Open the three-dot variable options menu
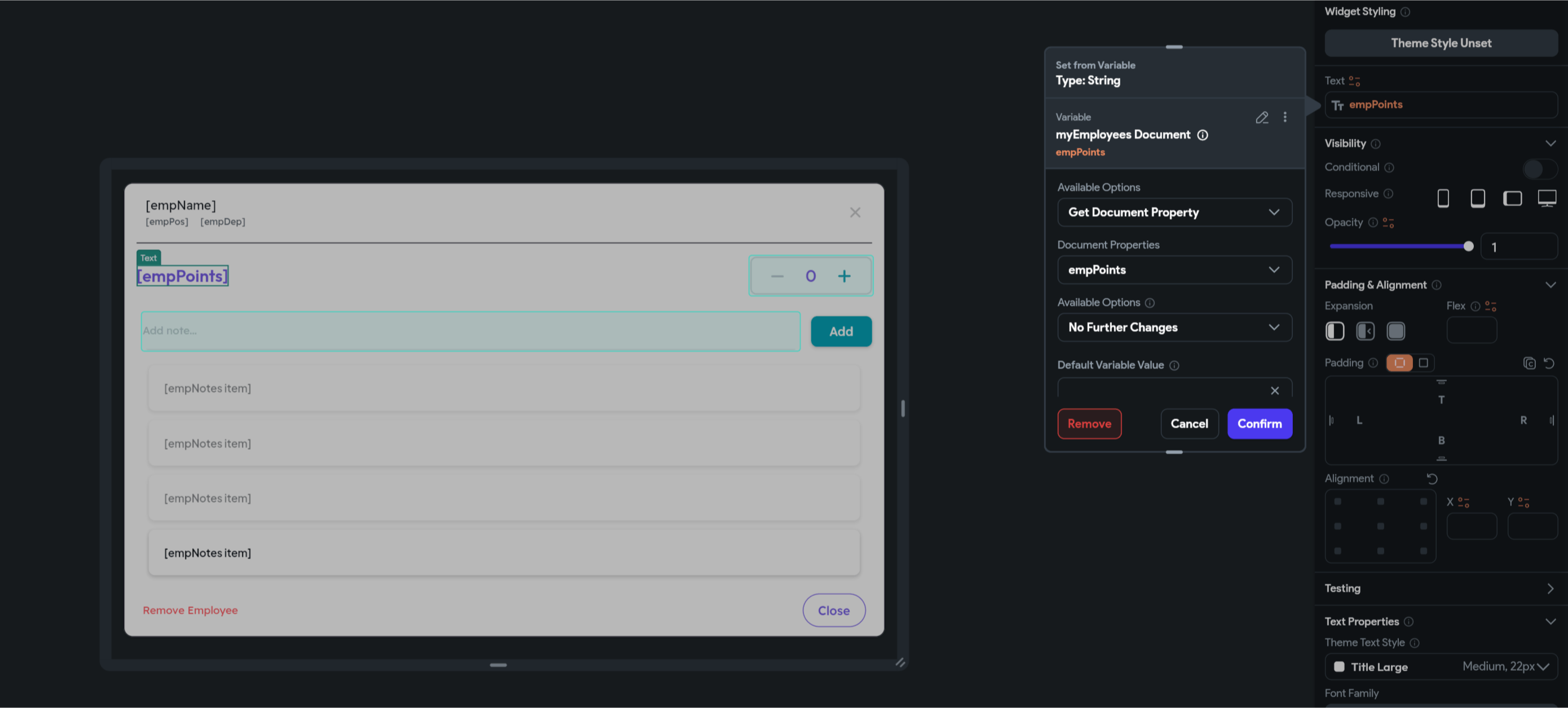 (x=1286, y=117)
